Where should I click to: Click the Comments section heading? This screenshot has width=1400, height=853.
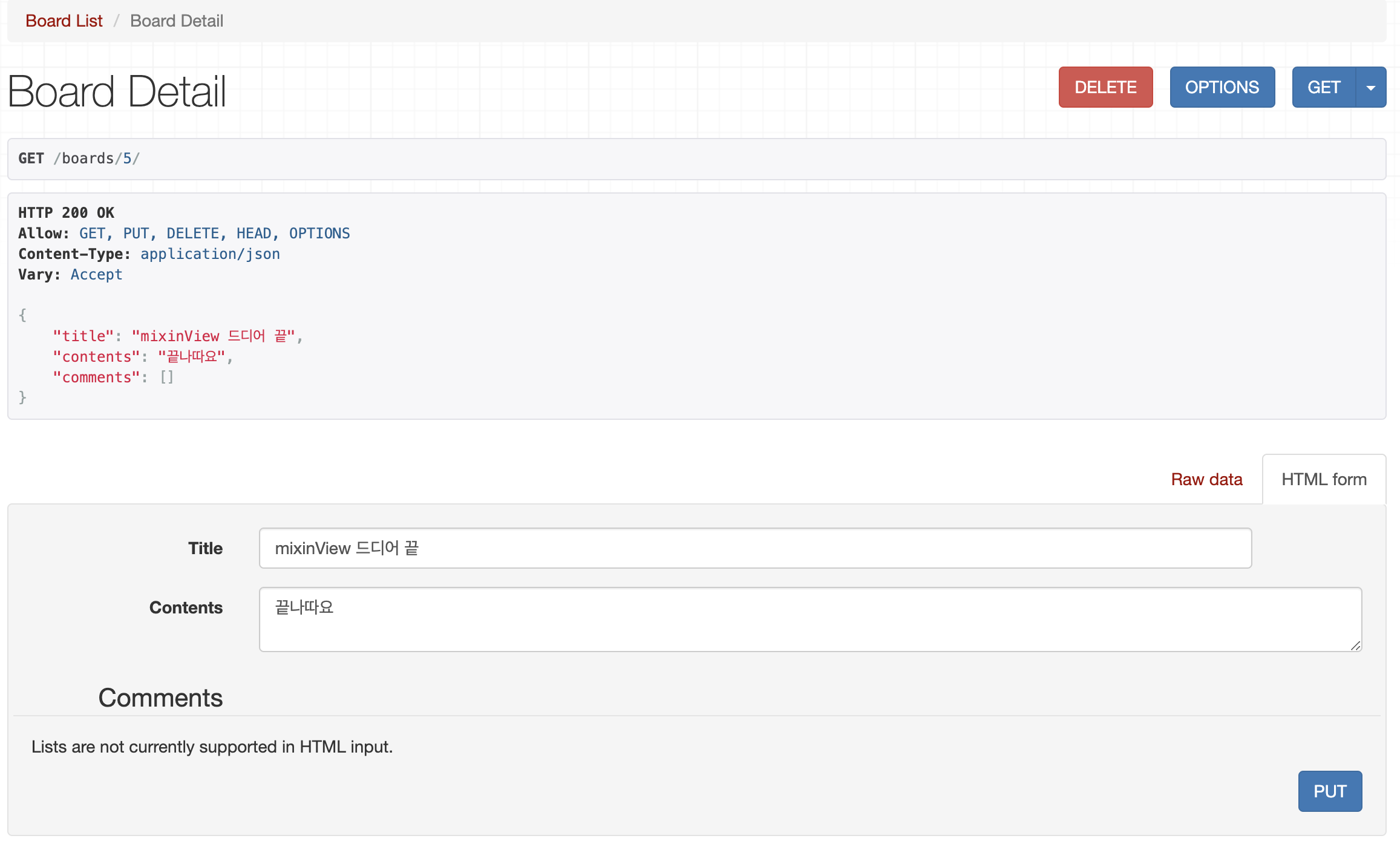click(160, 698)
